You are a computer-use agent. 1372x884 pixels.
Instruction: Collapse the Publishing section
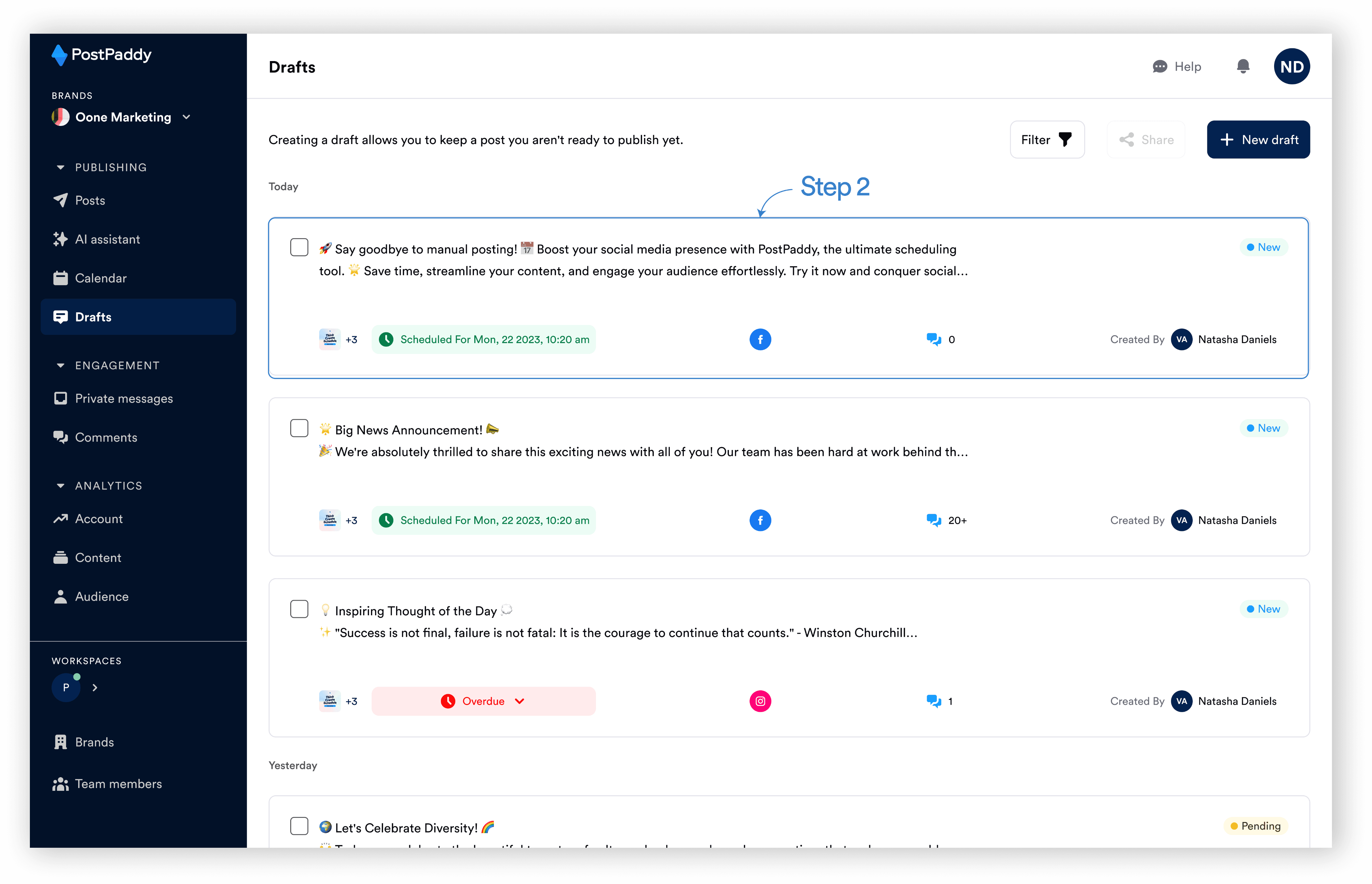(60, 168)
